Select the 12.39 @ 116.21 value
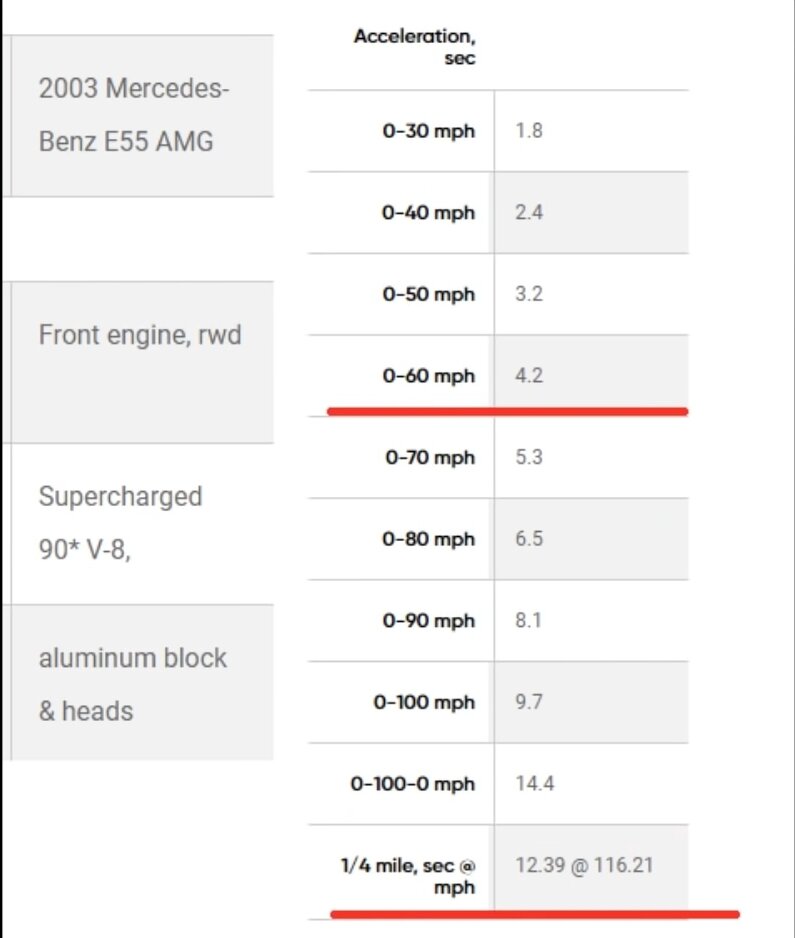 (584, 865)
